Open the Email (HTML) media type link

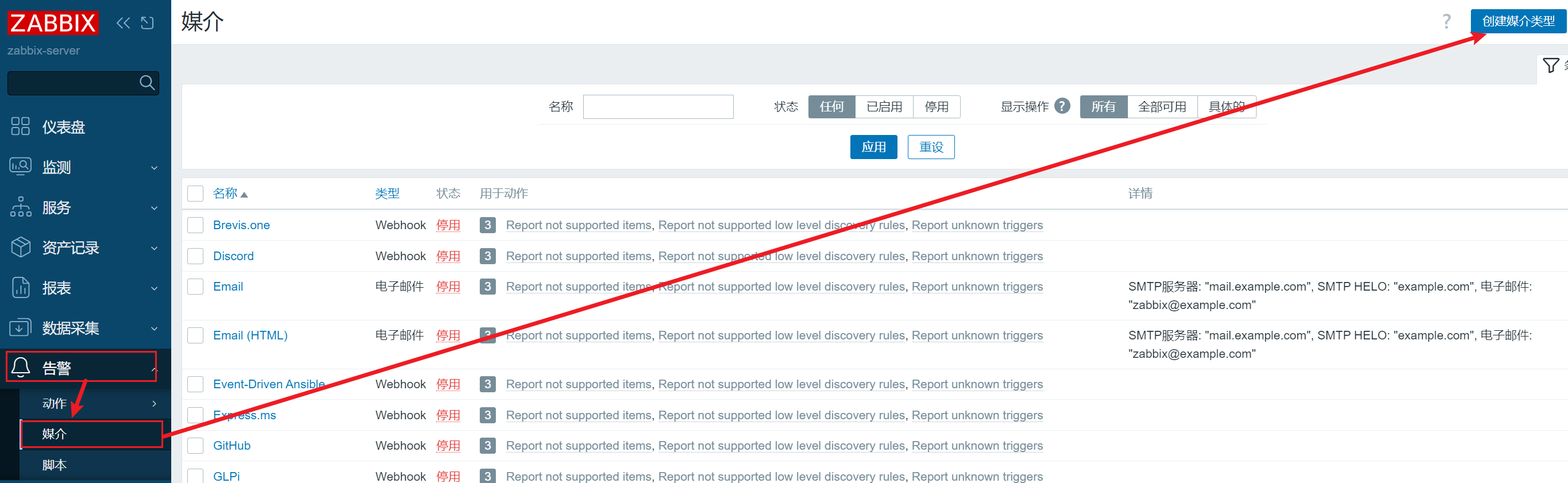click(250, 335)
